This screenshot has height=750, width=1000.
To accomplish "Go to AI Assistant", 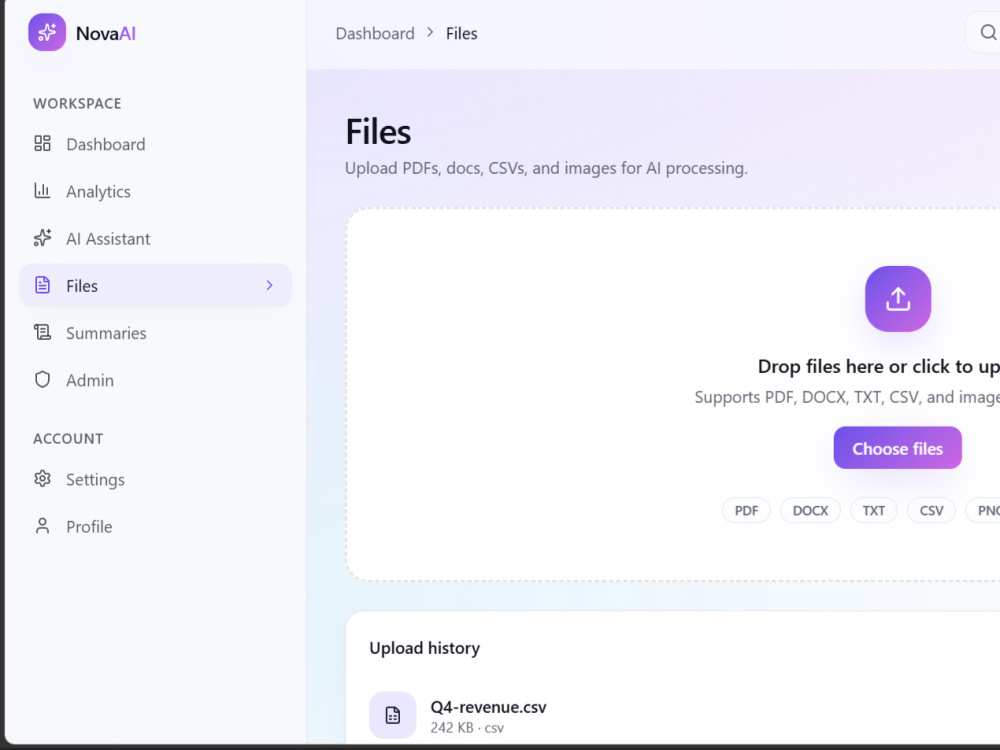I will (x=156, y=239).
